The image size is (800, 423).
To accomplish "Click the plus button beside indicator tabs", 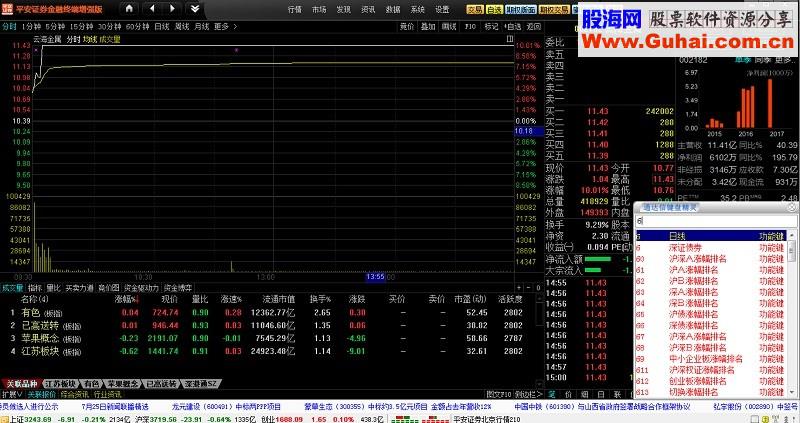I will tap(518, 288).
